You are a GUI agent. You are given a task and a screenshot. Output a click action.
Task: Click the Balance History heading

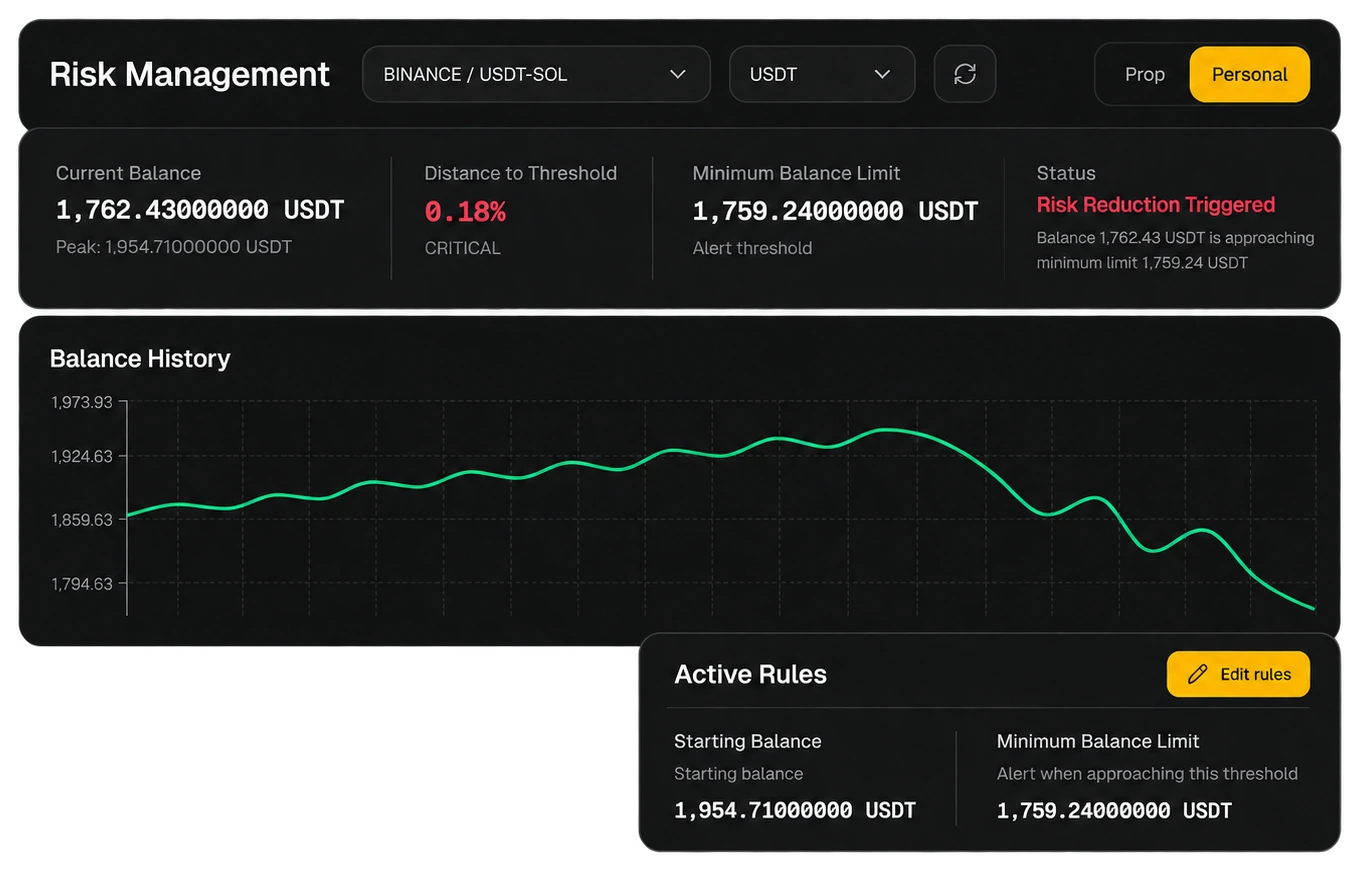point(140,358)
